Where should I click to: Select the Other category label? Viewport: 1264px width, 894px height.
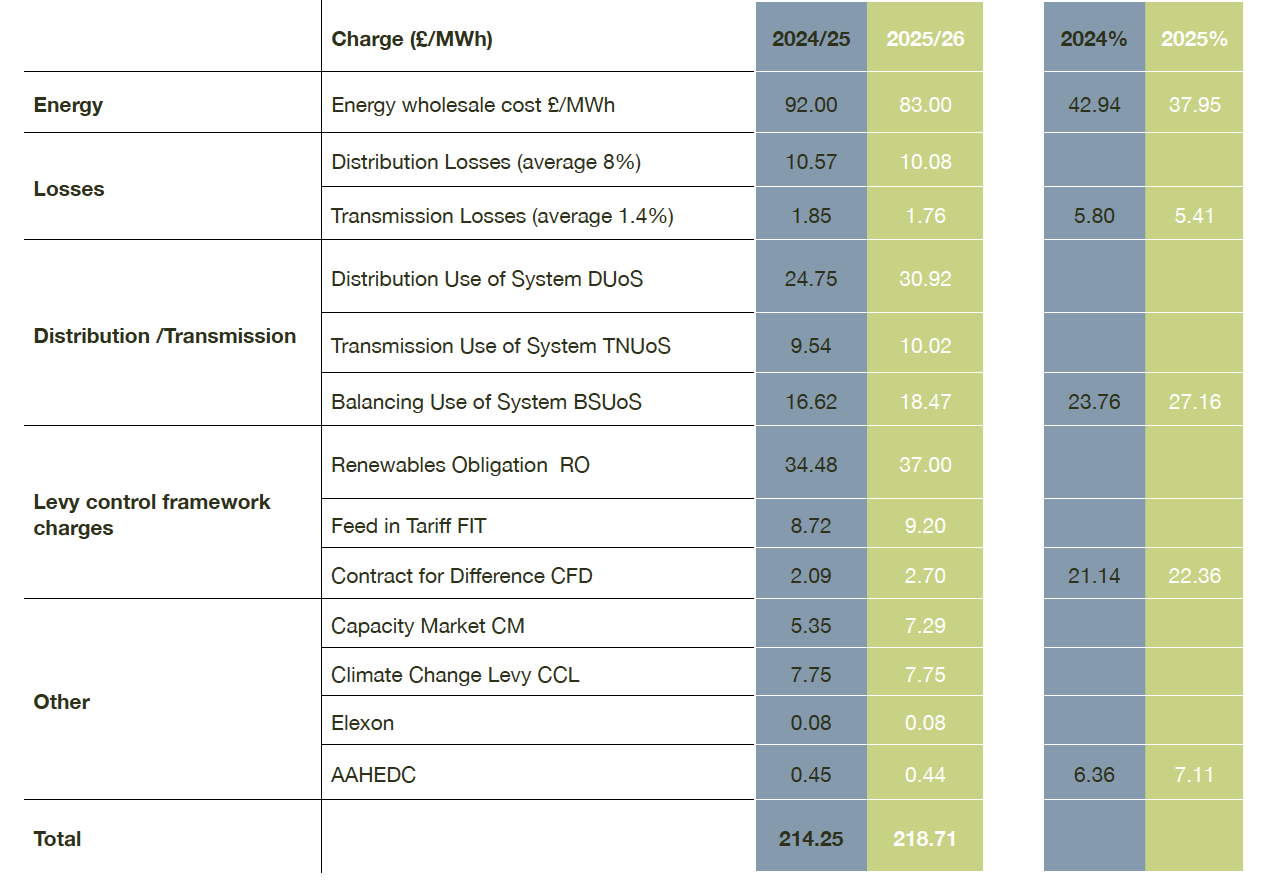tap(62, 702)
